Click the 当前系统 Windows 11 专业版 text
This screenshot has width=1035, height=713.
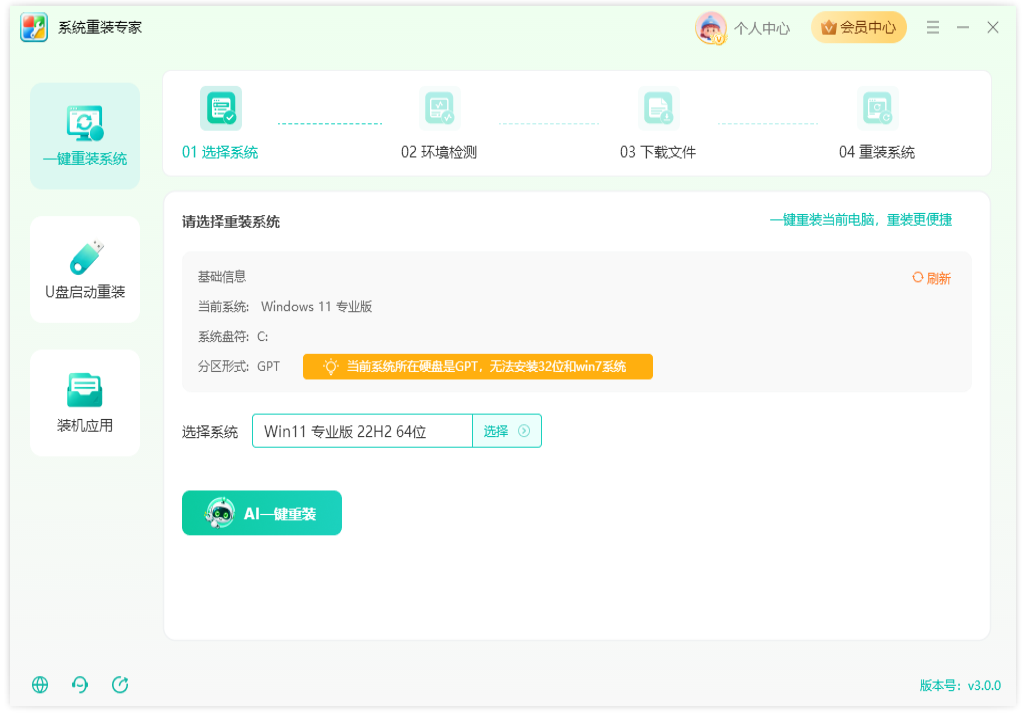(285, 306)
